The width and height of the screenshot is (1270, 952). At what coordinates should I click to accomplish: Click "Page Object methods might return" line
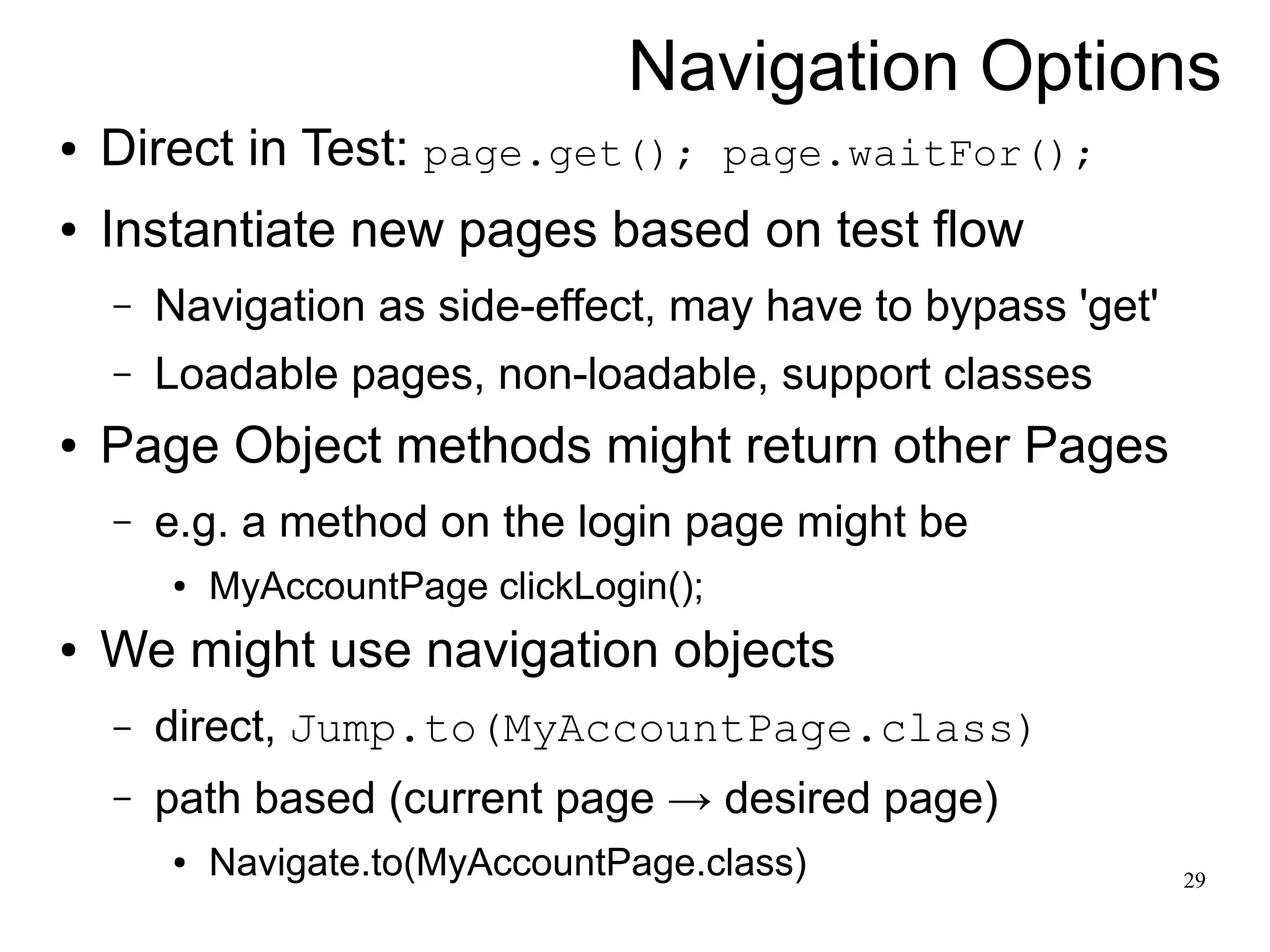tap(634, 446)
